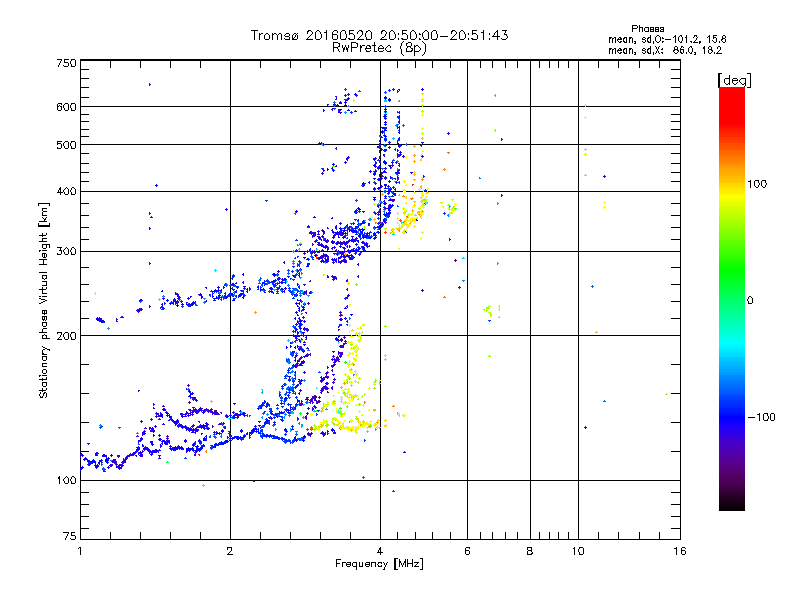Click the x-axis tick label '8'
Screen dimensions: 800x600
[530, 551]
